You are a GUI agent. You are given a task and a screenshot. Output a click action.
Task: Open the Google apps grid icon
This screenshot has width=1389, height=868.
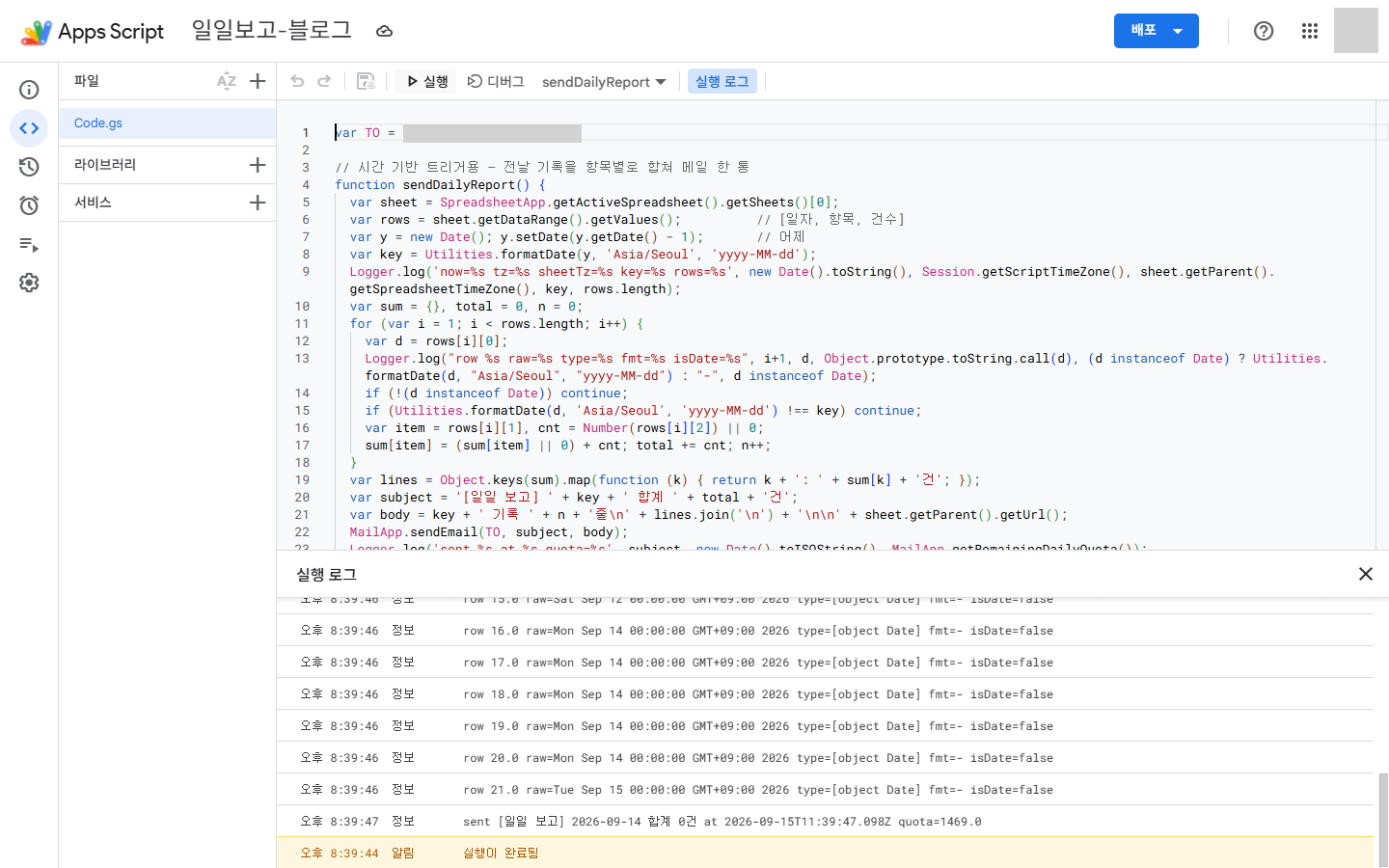pyautogui.click(x=1309, y=31)
